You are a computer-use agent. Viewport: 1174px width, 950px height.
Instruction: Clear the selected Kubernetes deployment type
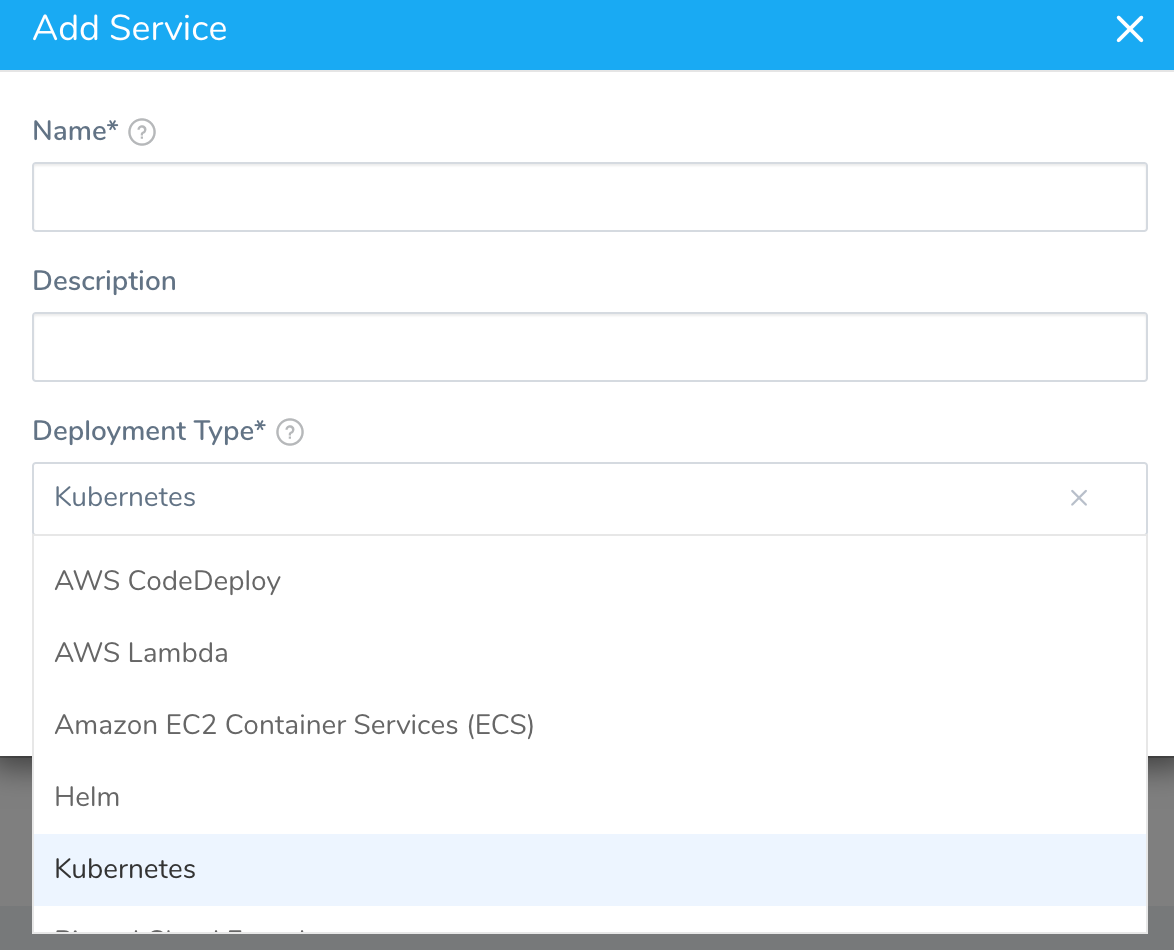coord(1078,498)
